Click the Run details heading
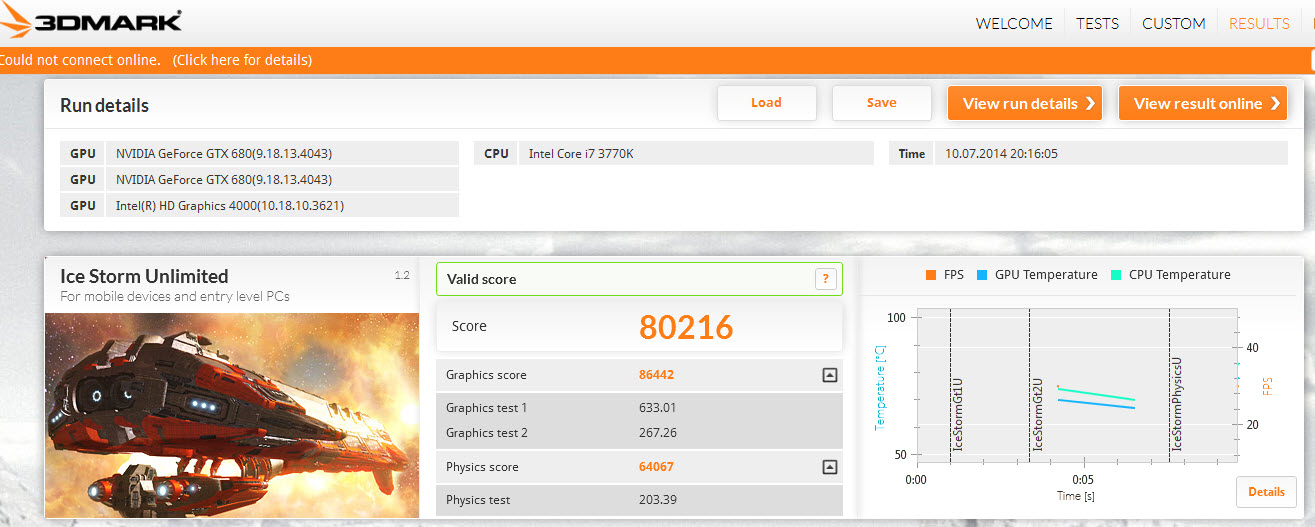Screen dimensions: 1315x527 [x=104, y=105]
